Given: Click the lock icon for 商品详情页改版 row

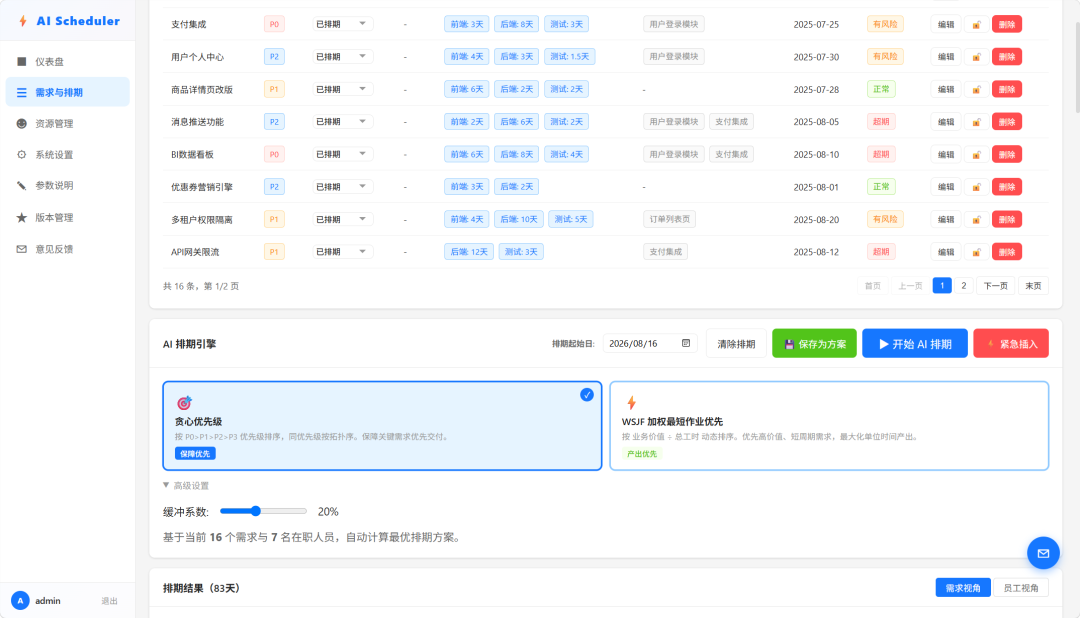Looking at the screenshot, I should tap(976, 89).
